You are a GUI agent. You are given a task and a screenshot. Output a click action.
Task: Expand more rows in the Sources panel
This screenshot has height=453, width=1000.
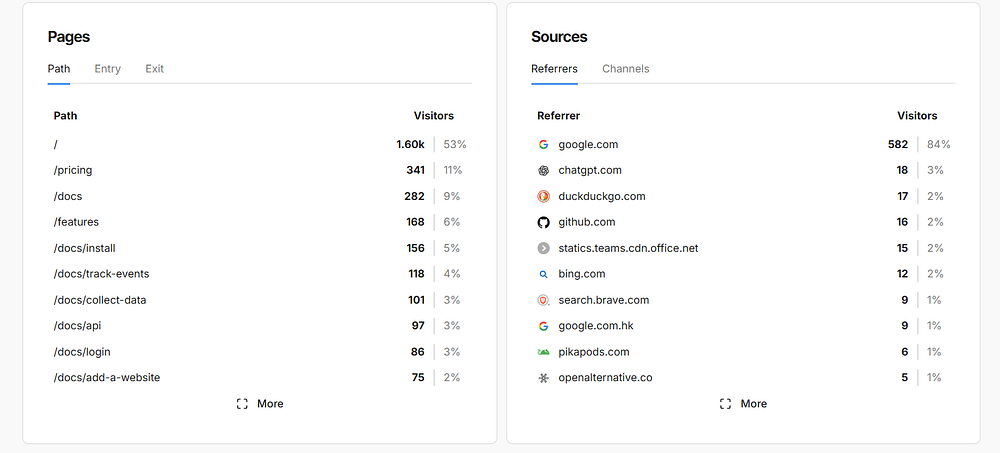coord(744,404)
